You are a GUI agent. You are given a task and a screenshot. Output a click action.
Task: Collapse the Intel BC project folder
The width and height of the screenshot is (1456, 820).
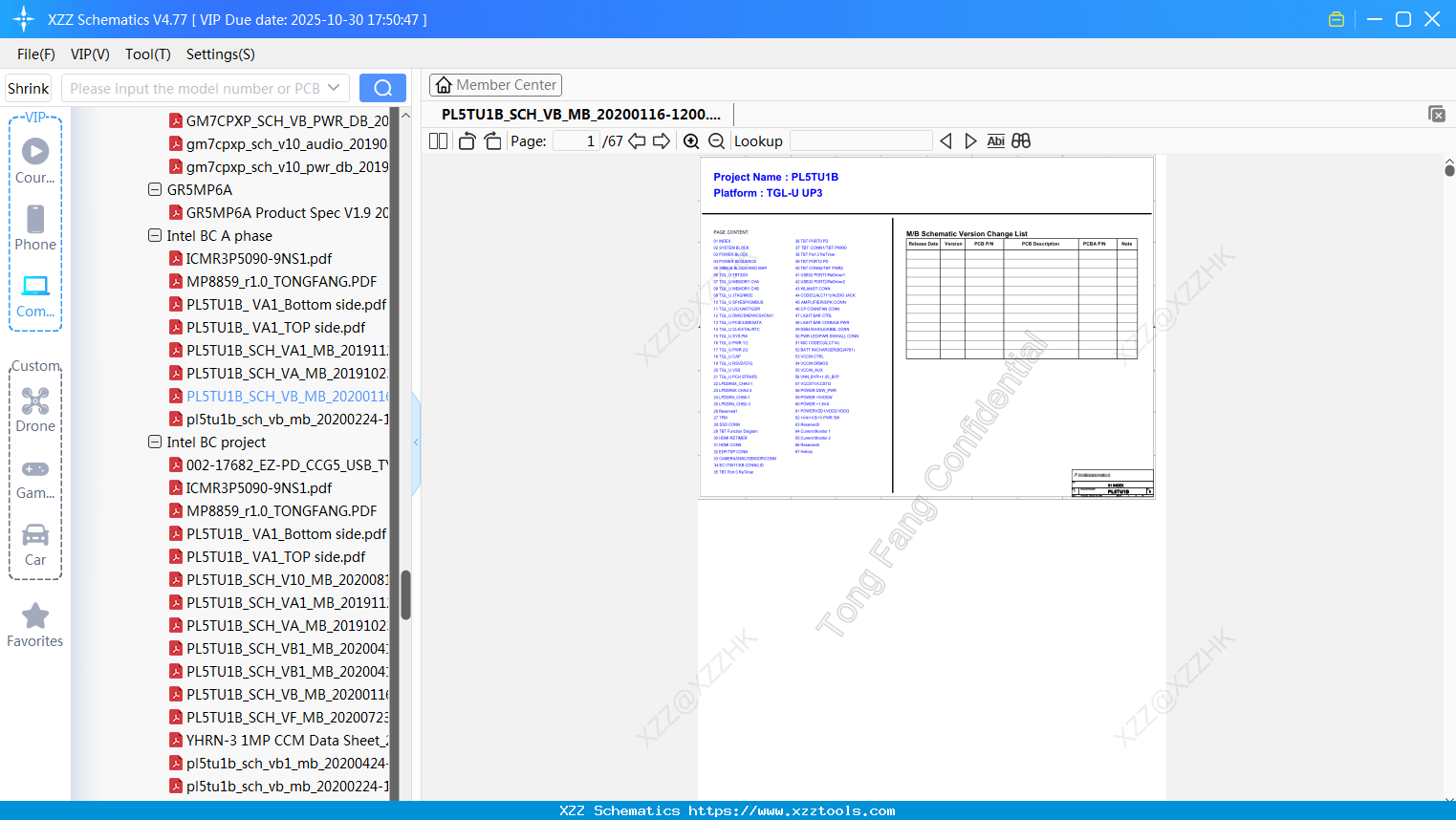pyautogui.click(x=155, y=442)
